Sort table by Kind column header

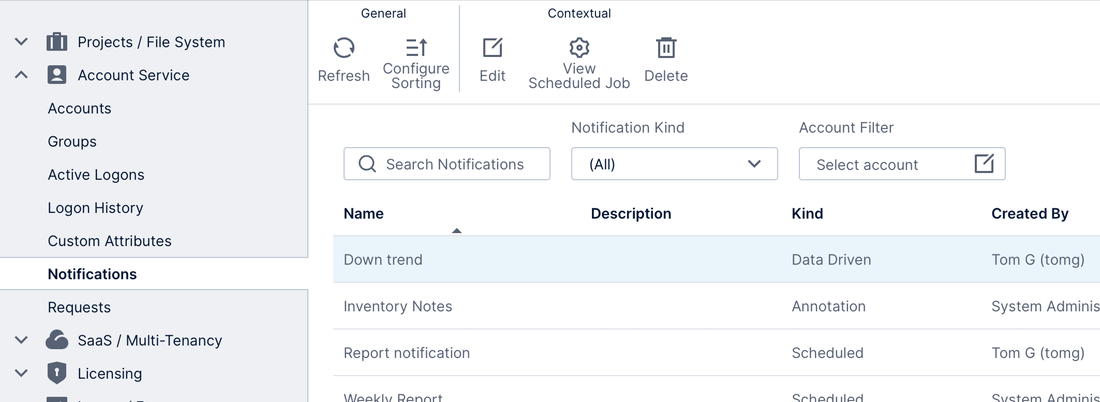point(807,213)
